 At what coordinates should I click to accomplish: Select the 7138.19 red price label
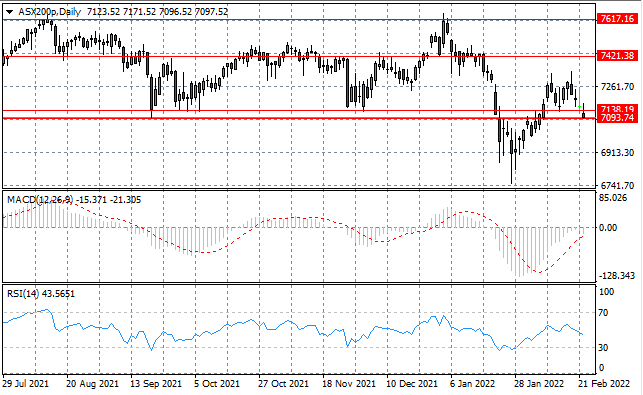(x=617, y=109)
